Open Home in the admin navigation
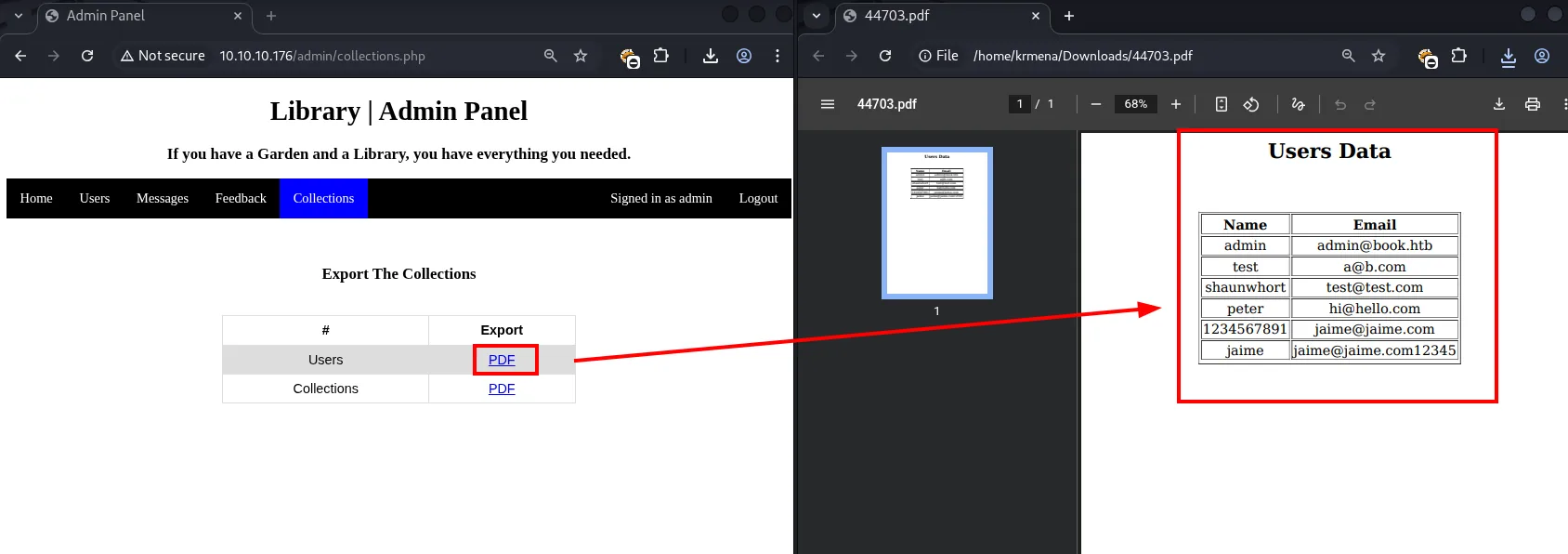1568x554 pixels. (x=36, y=198)
